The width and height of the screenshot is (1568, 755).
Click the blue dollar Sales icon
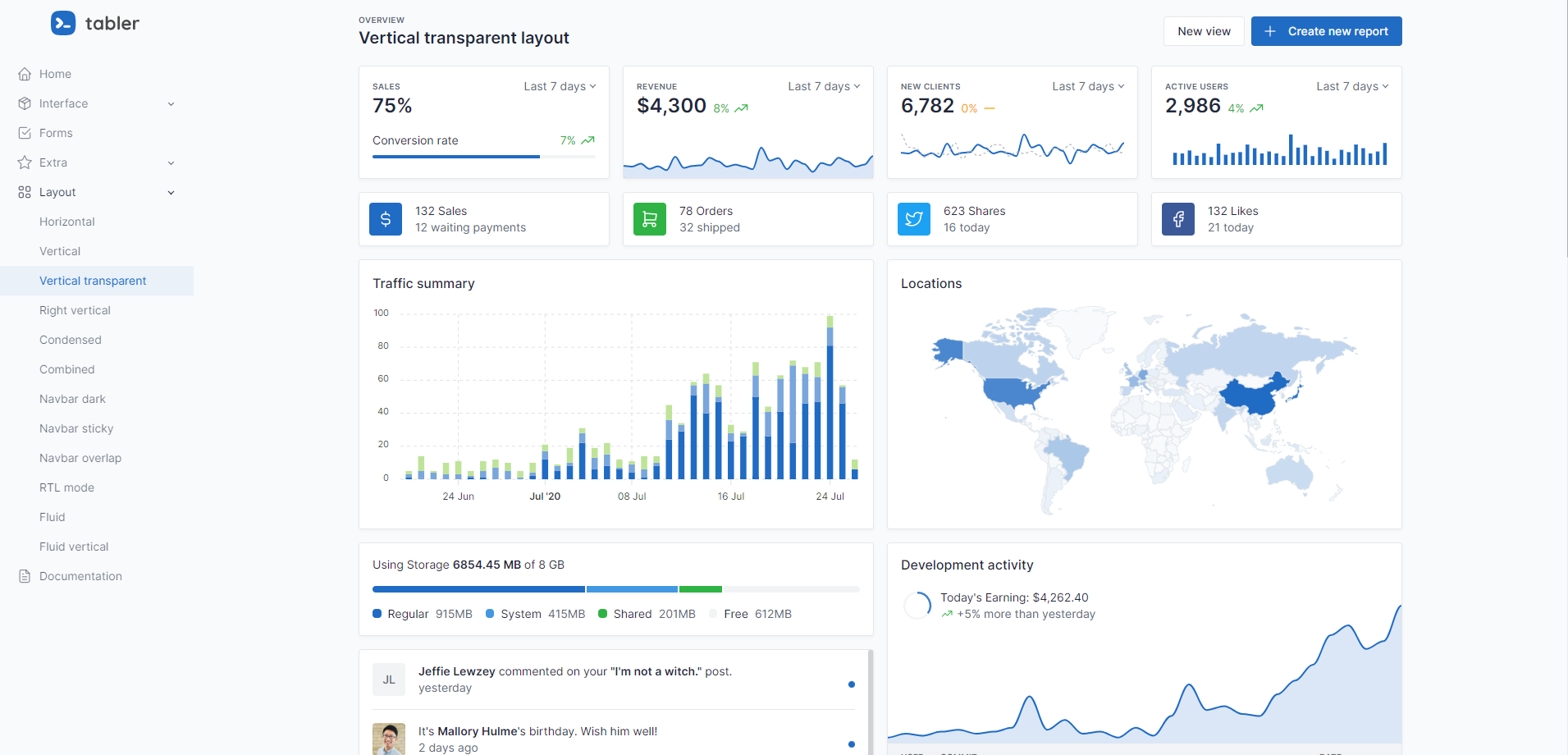click(x=386, y=219)
